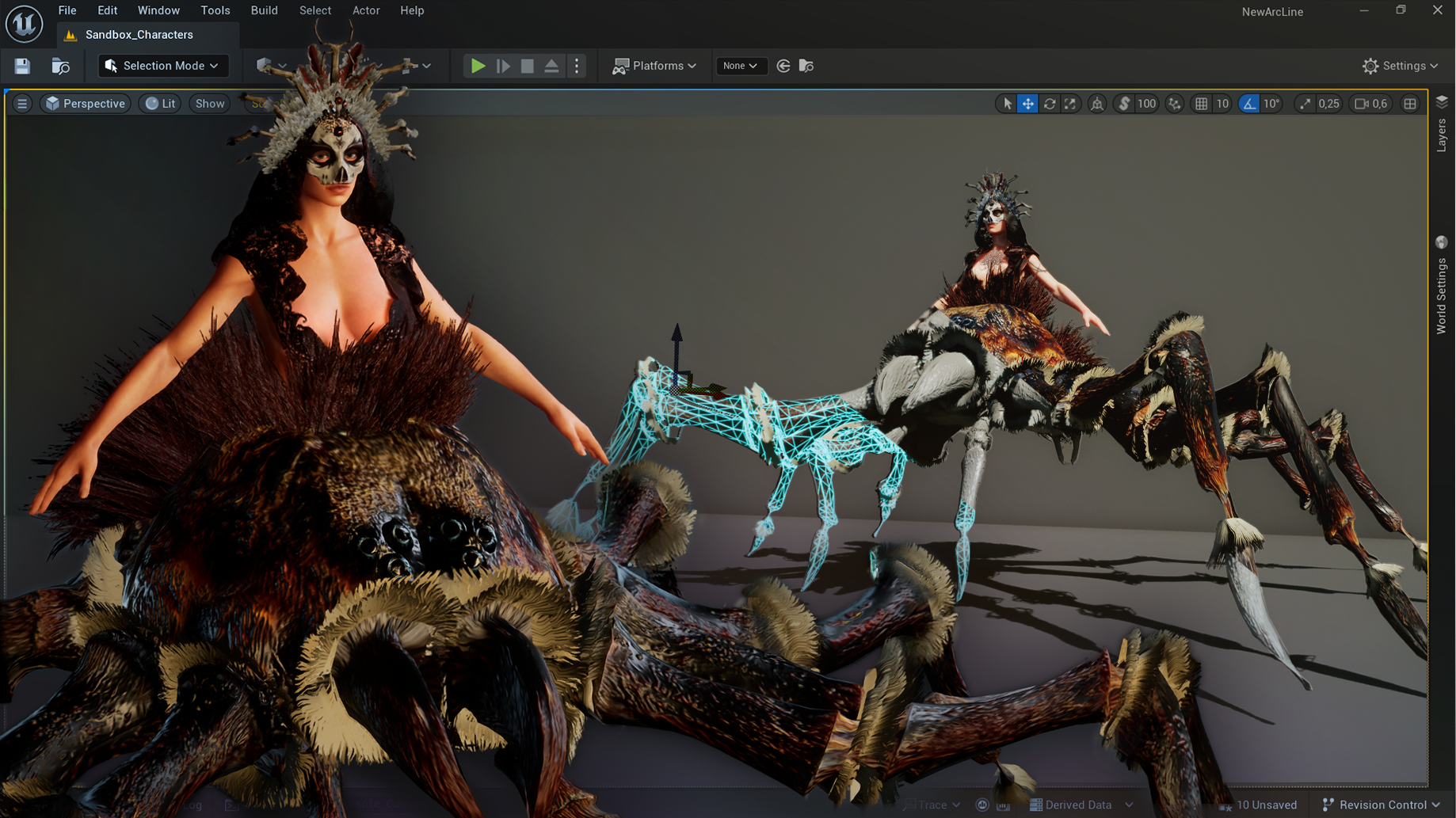This screenshot has height=818, width=1456.
Task: Open the viewport layout grid icon
Action: tap(1410, 104)
